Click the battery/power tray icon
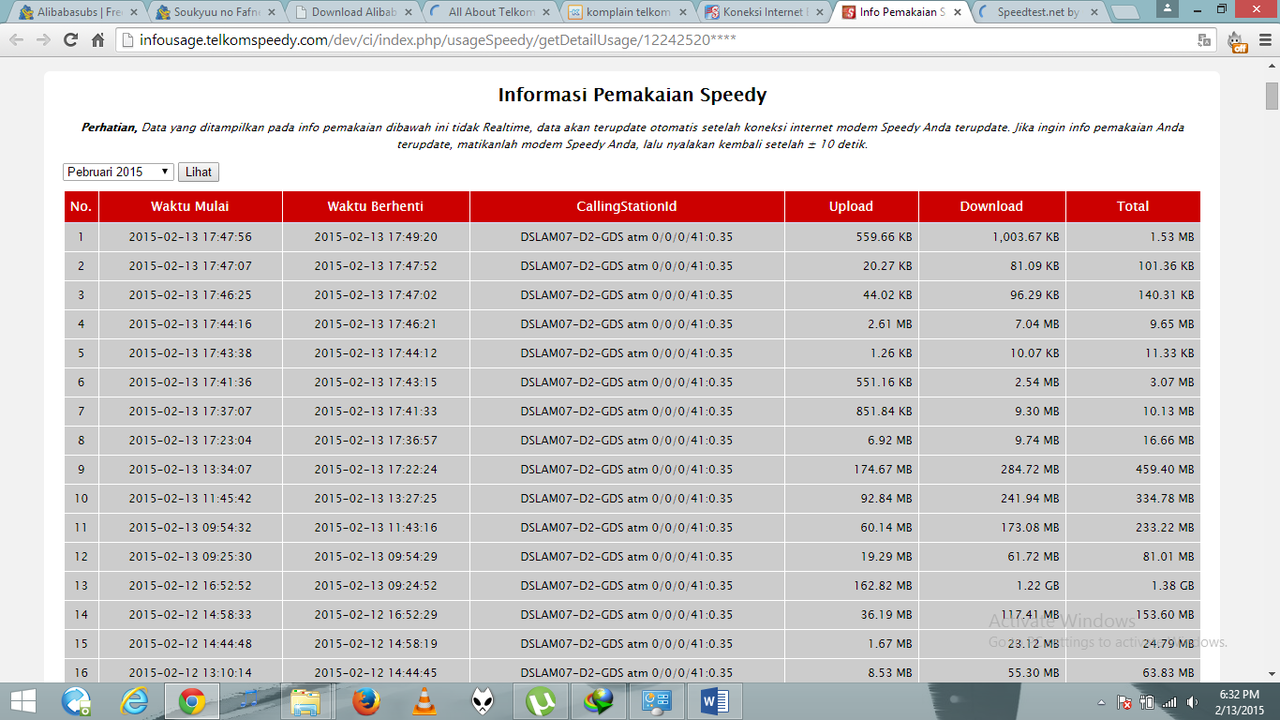1280x720 pixels. (x=1147, y=703)
